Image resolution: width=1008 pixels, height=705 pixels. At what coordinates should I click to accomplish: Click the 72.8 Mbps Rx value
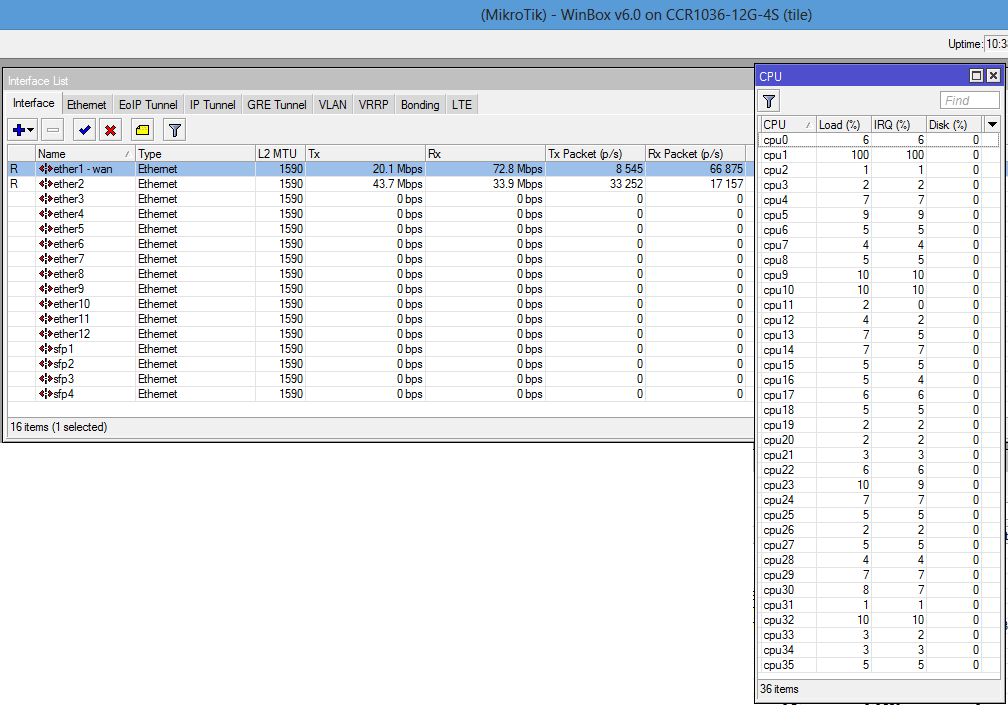coord(518,169)
